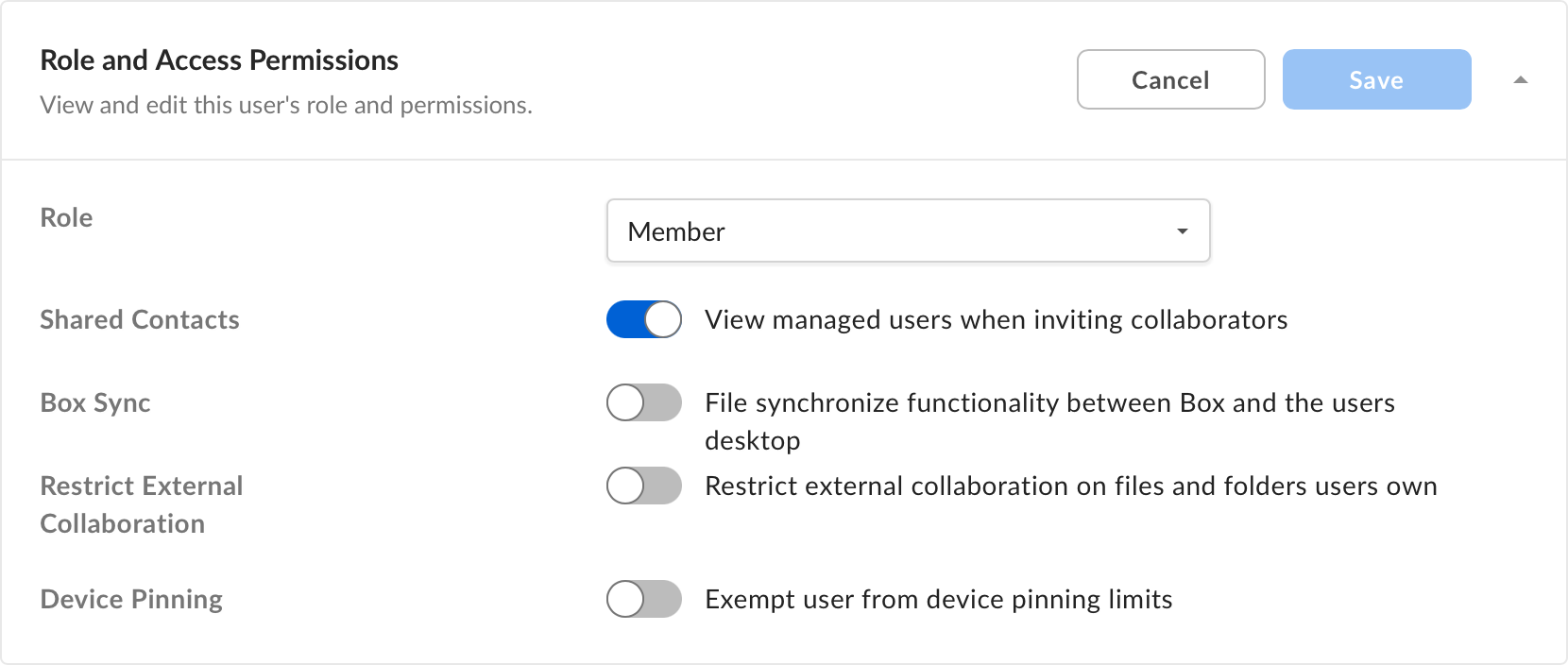
Task: Click the 'Box Sync' label
Action: (95, 403)
